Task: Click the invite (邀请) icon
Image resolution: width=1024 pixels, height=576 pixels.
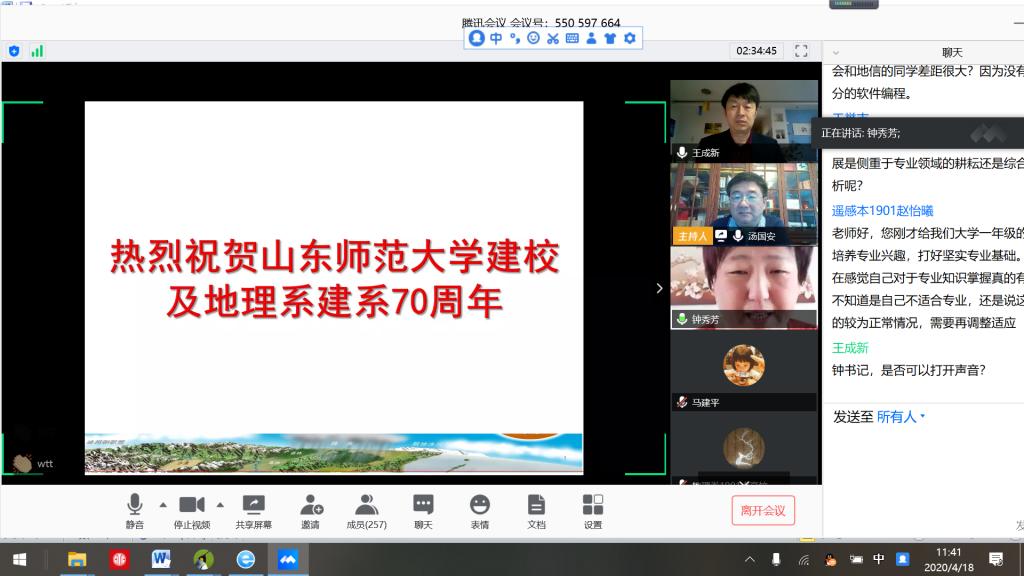Action: point(311,510)
